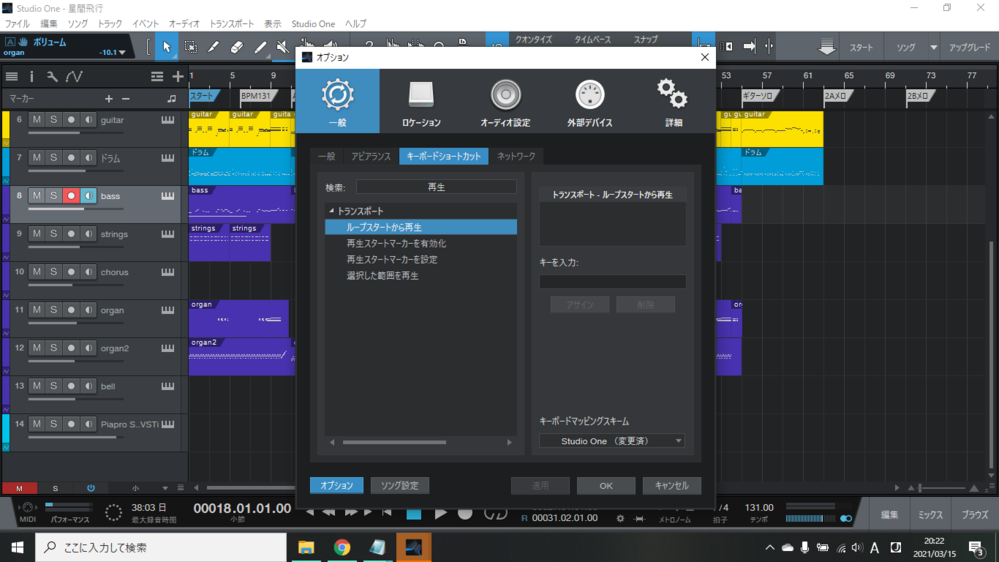This screenshot has width=999, height=562.
Task: Select the Mute speaker tool
Action: pyautogui.click(x=283, y=47)
